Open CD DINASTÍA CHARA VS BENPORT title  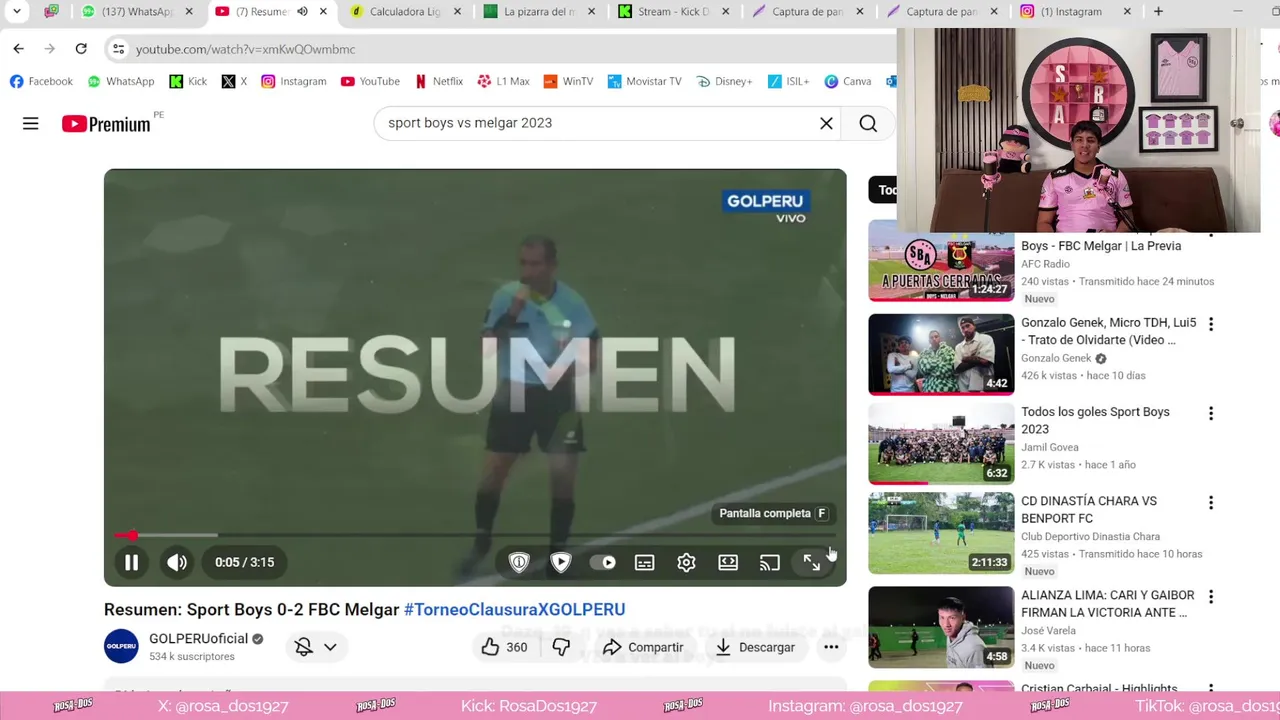click(x=1089, y=510)
